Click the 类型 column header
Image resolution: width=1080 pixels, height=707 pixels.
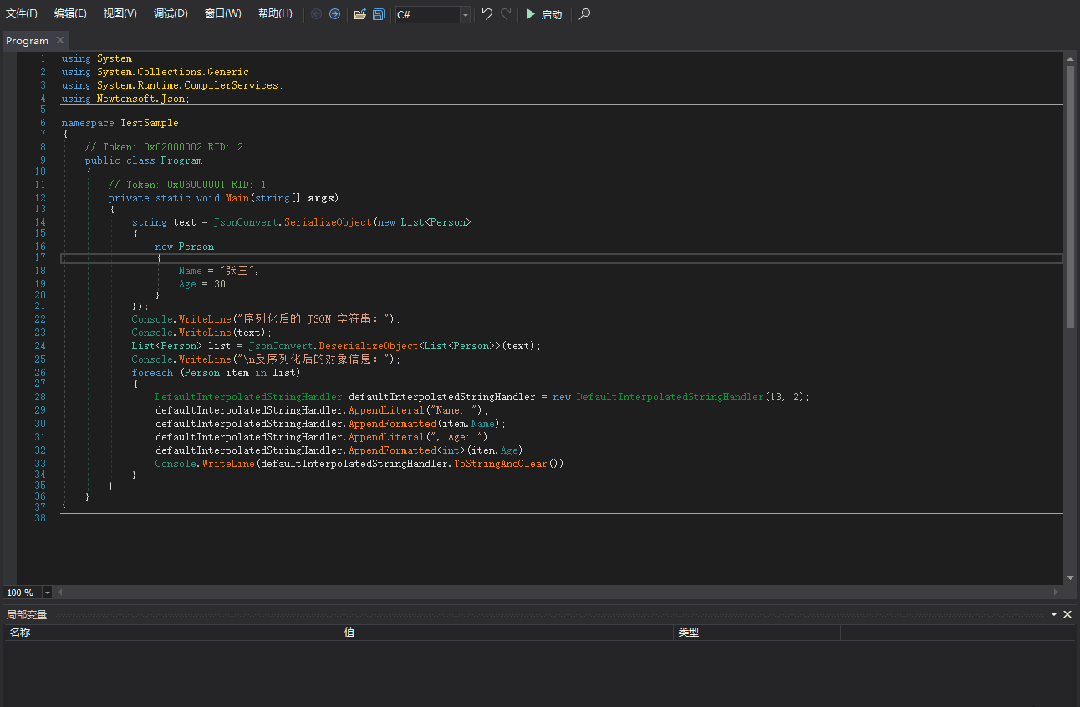click(688, 632)
